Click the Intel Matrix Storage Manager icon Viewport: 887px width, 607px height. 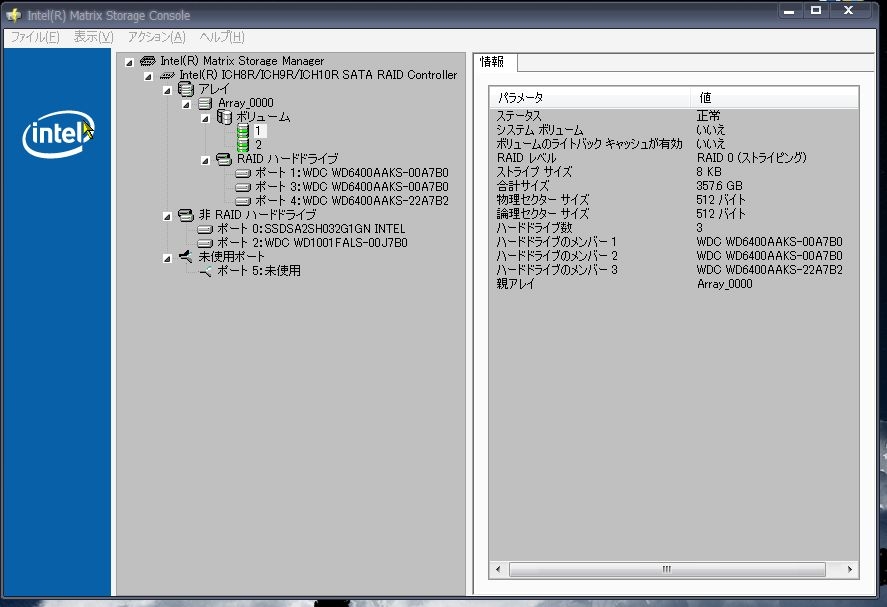148,61
